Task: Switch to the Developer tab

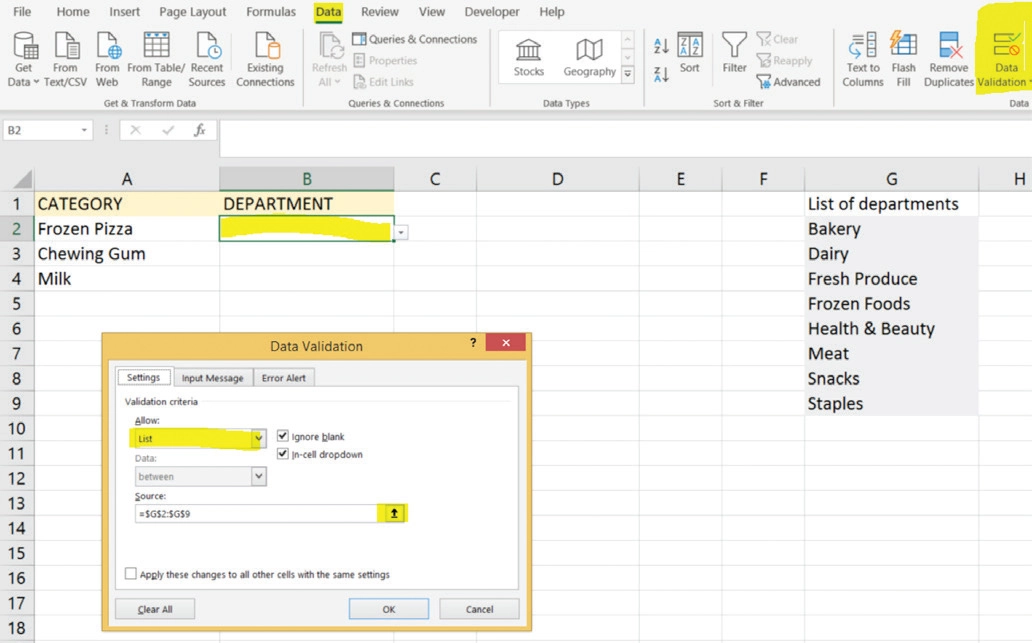Action: 492,12
